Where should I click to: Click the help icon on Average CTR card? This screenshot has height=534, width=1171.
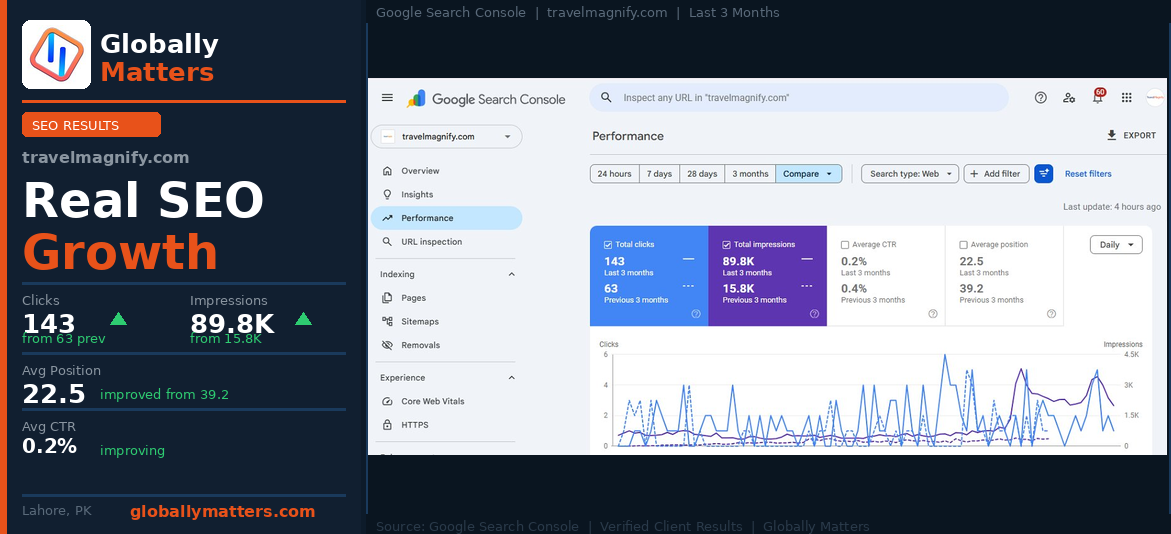coord(933,314)
